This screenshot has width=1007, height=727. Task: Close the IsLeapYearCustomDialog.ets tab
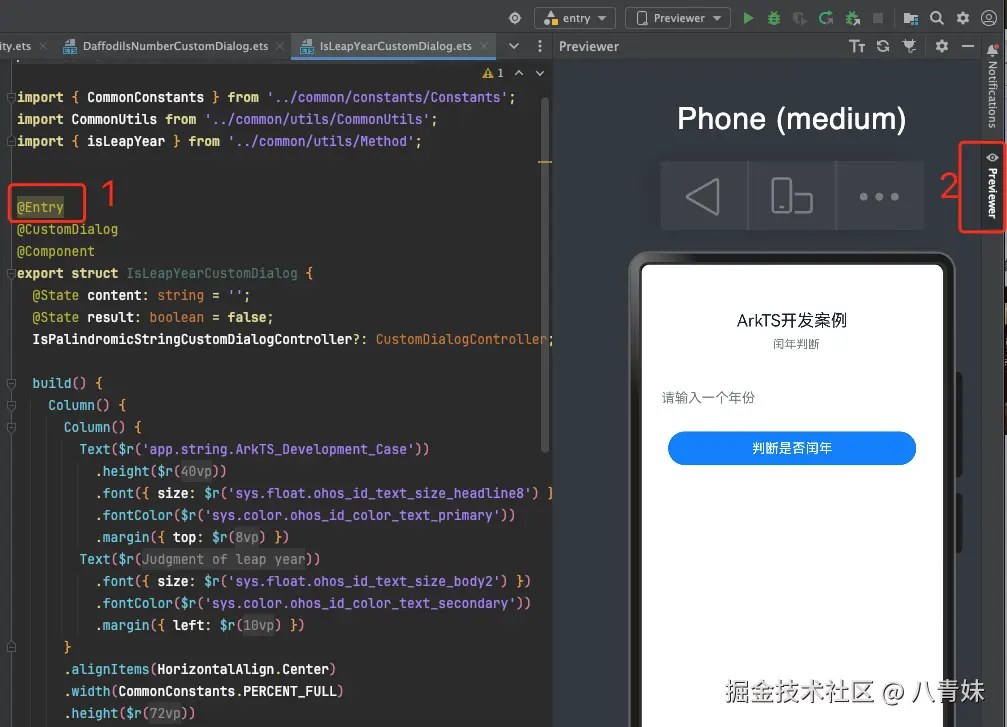484,46
